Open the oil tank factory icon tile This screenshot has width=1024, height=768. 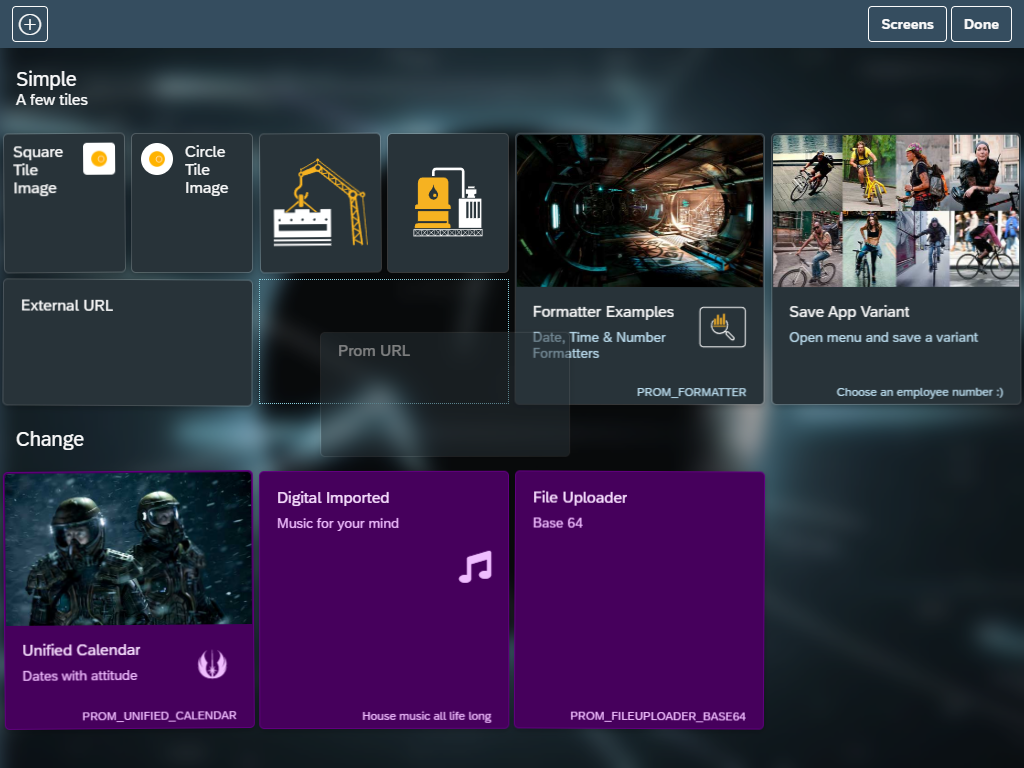448,203
